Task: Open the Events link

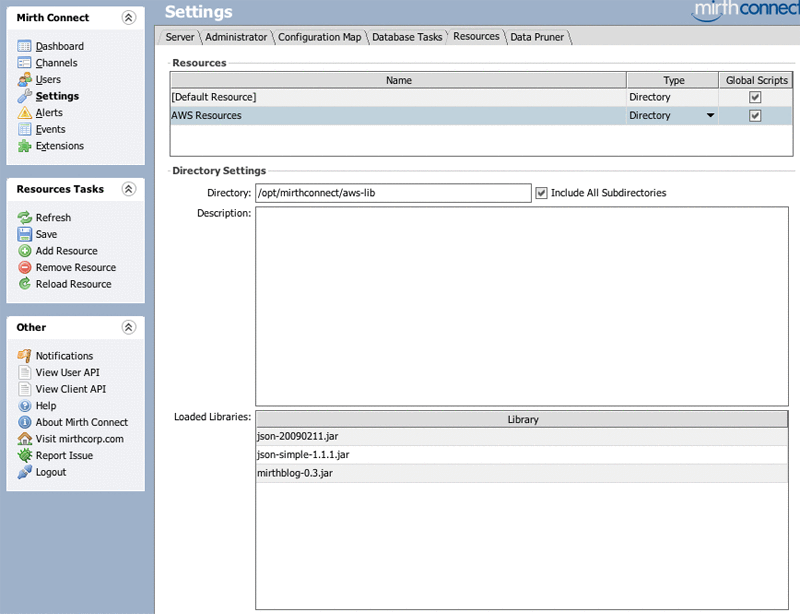Action: 51,129
